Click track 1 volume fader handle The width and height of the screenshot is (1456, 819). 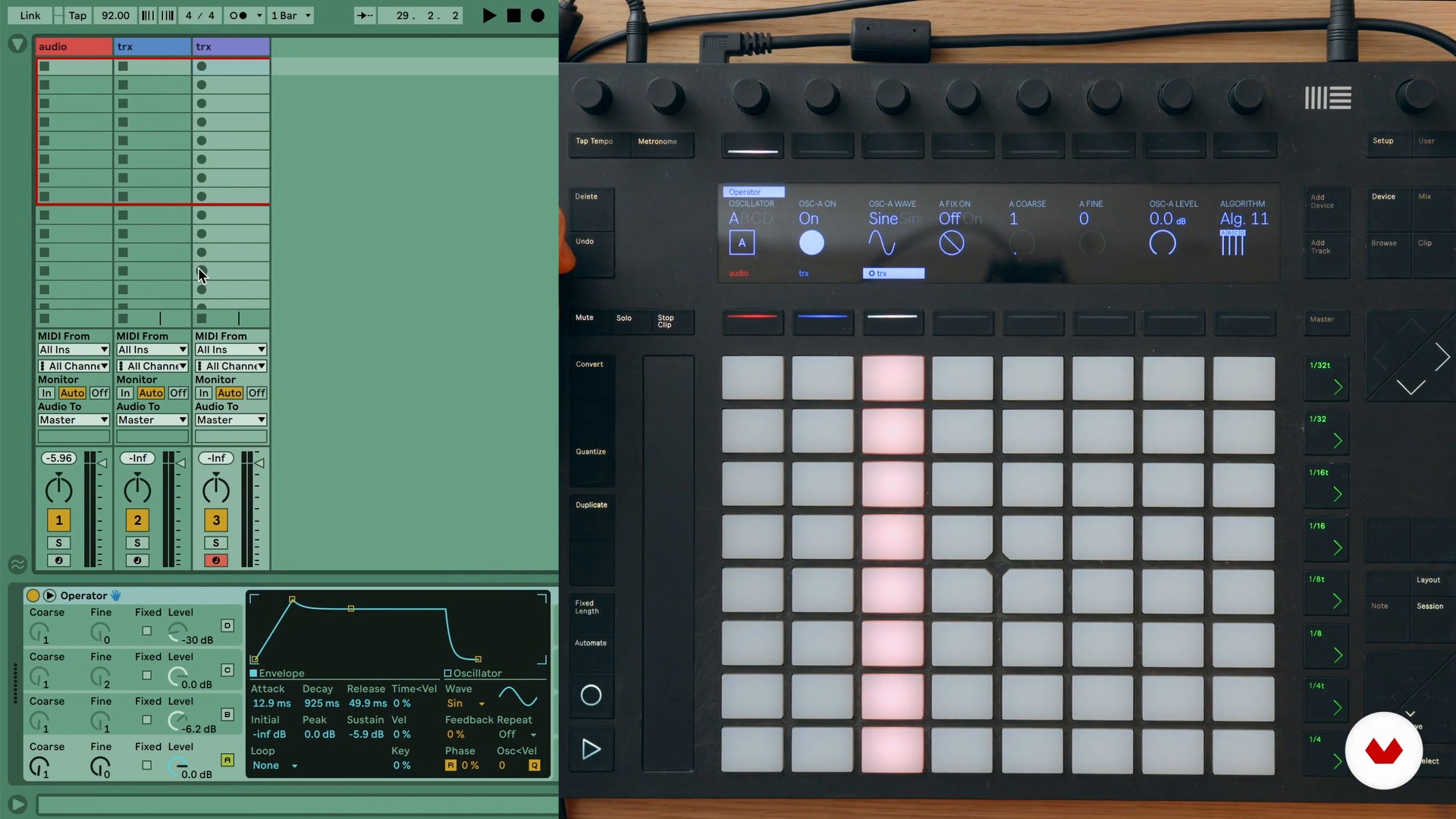(x=102, y=463)
